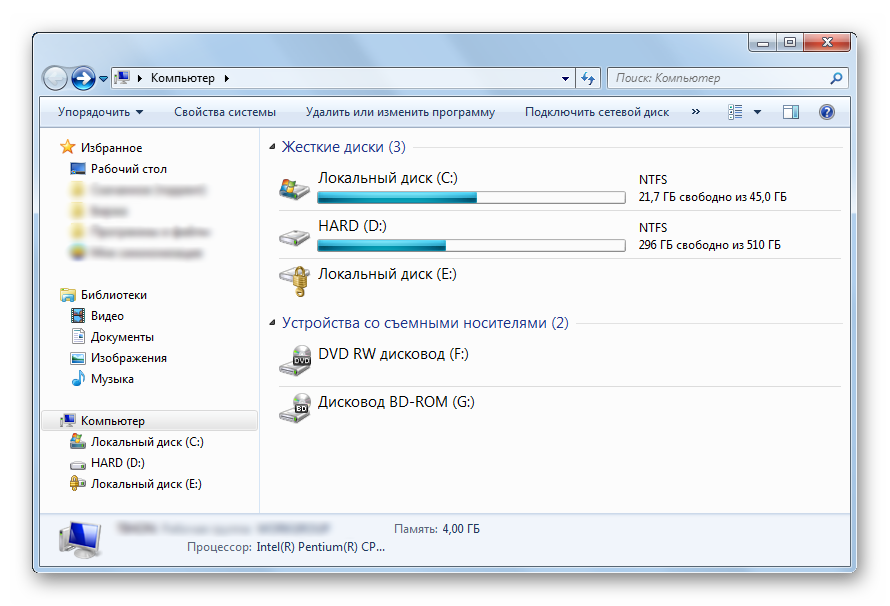The height and width of the screenshot is (606, 890).
Task: Collapse the Жесткие диски group triangle
Action: click(x=272, y=147)
